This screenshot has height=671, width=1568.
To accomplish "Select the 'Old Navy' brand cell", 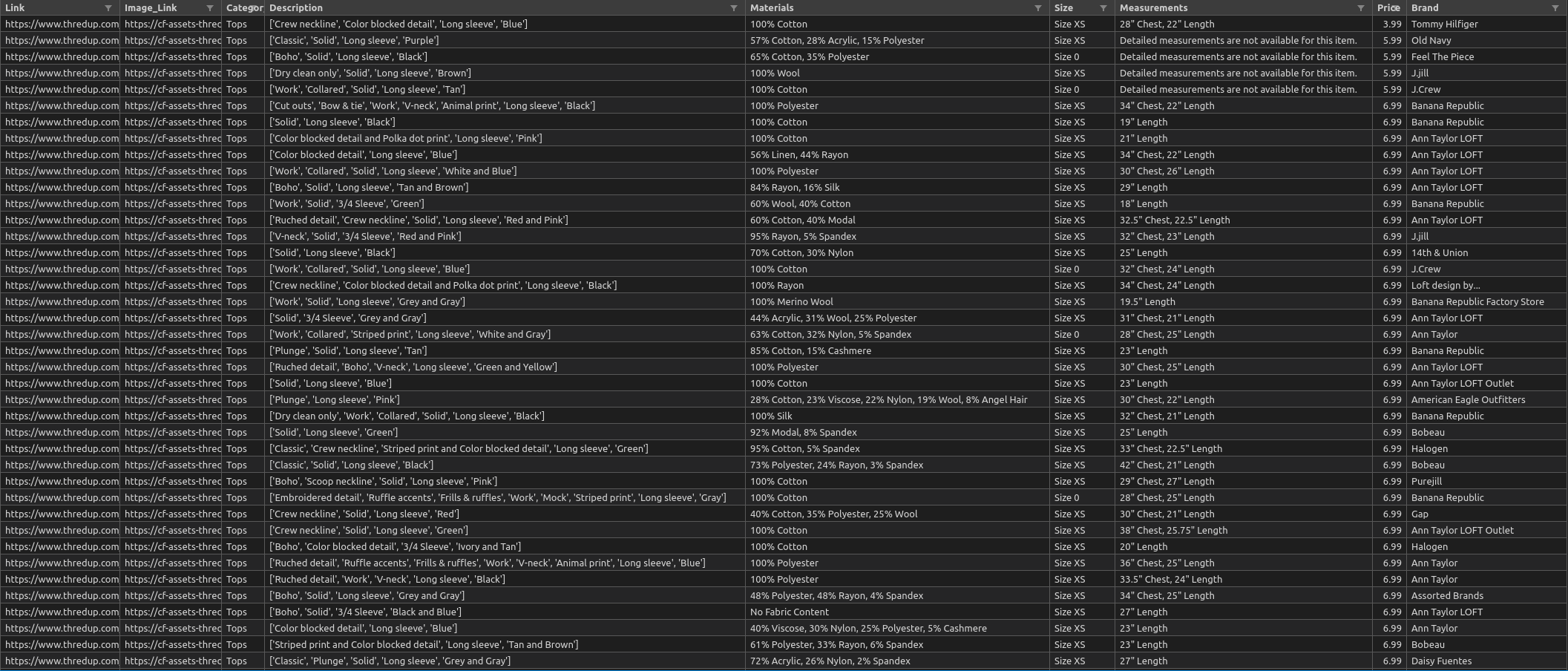I will click(x=1487, y=41).
